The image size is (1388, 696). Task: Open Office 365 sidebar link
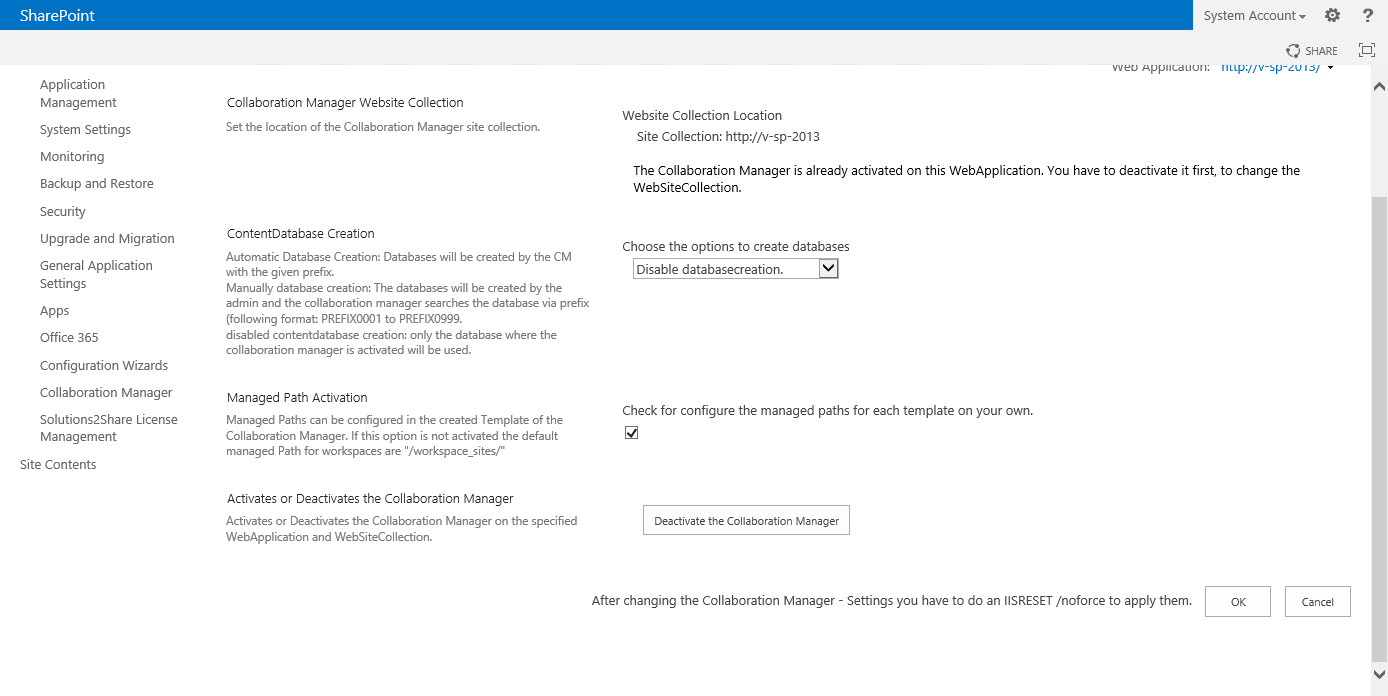point(69,338)
